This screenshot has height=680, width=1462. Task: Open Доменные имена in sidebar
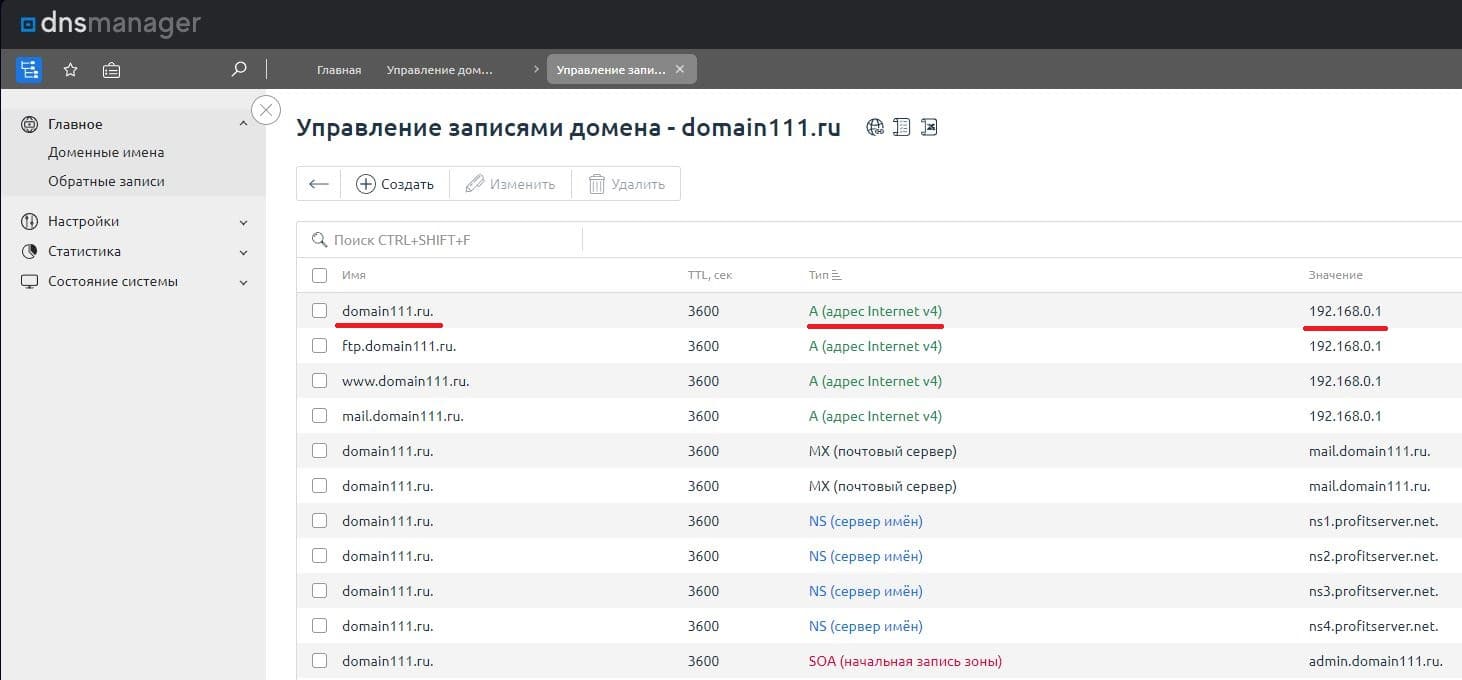106,152
